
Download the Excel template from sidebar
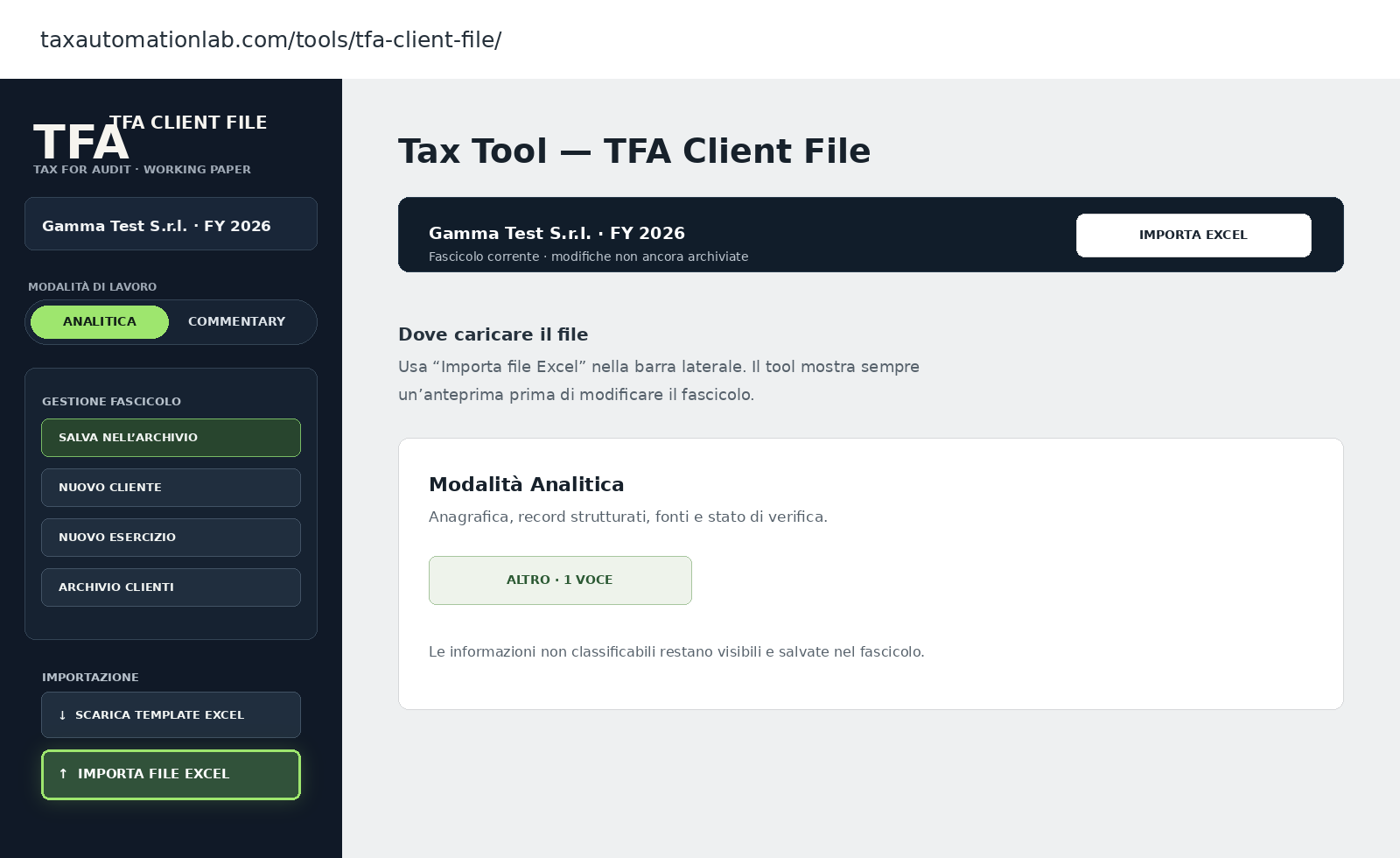pos(171,715)
